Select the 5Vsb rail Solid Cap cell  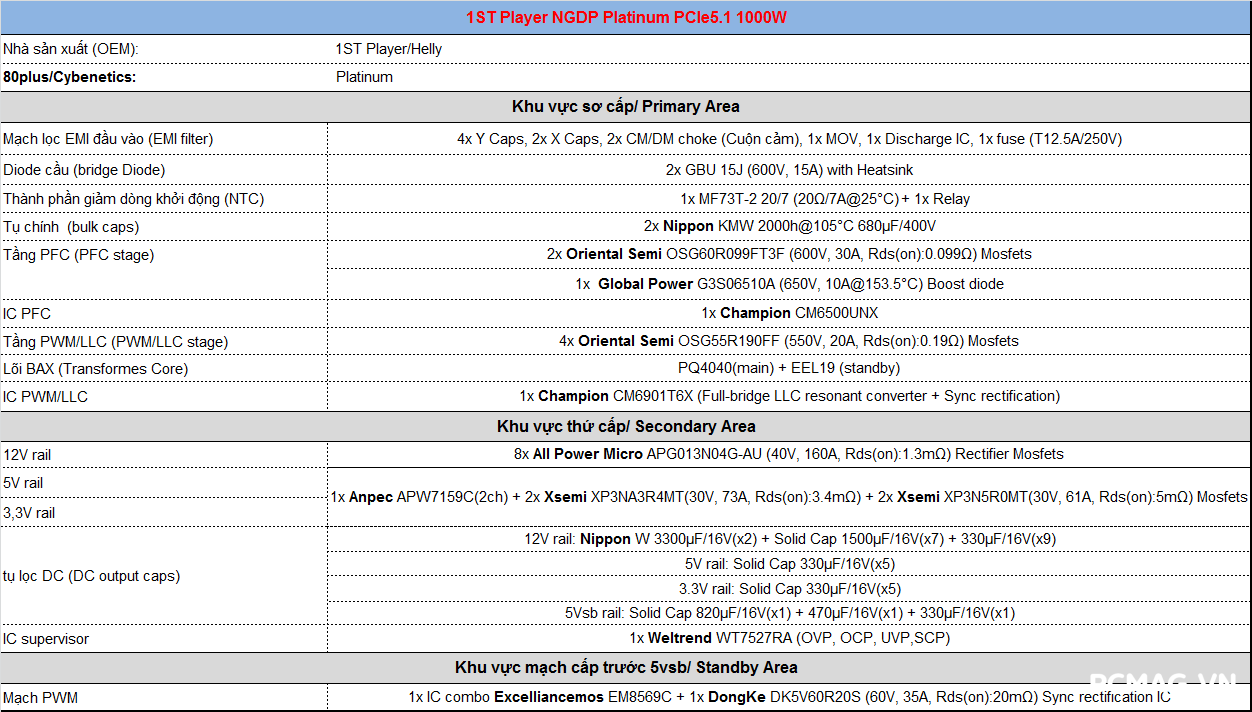(789, 613)
